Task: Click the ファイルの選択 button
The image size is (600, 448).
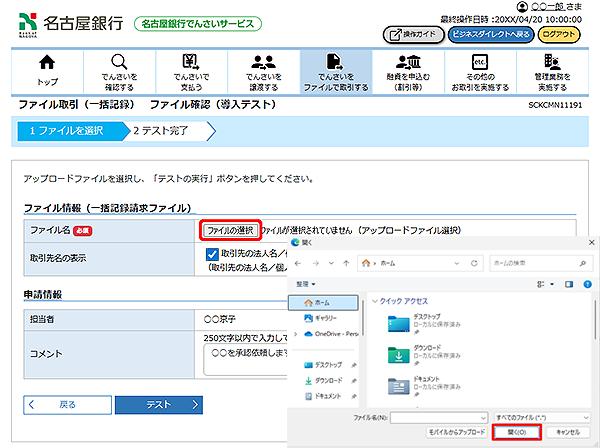Action: pos(230,229)
